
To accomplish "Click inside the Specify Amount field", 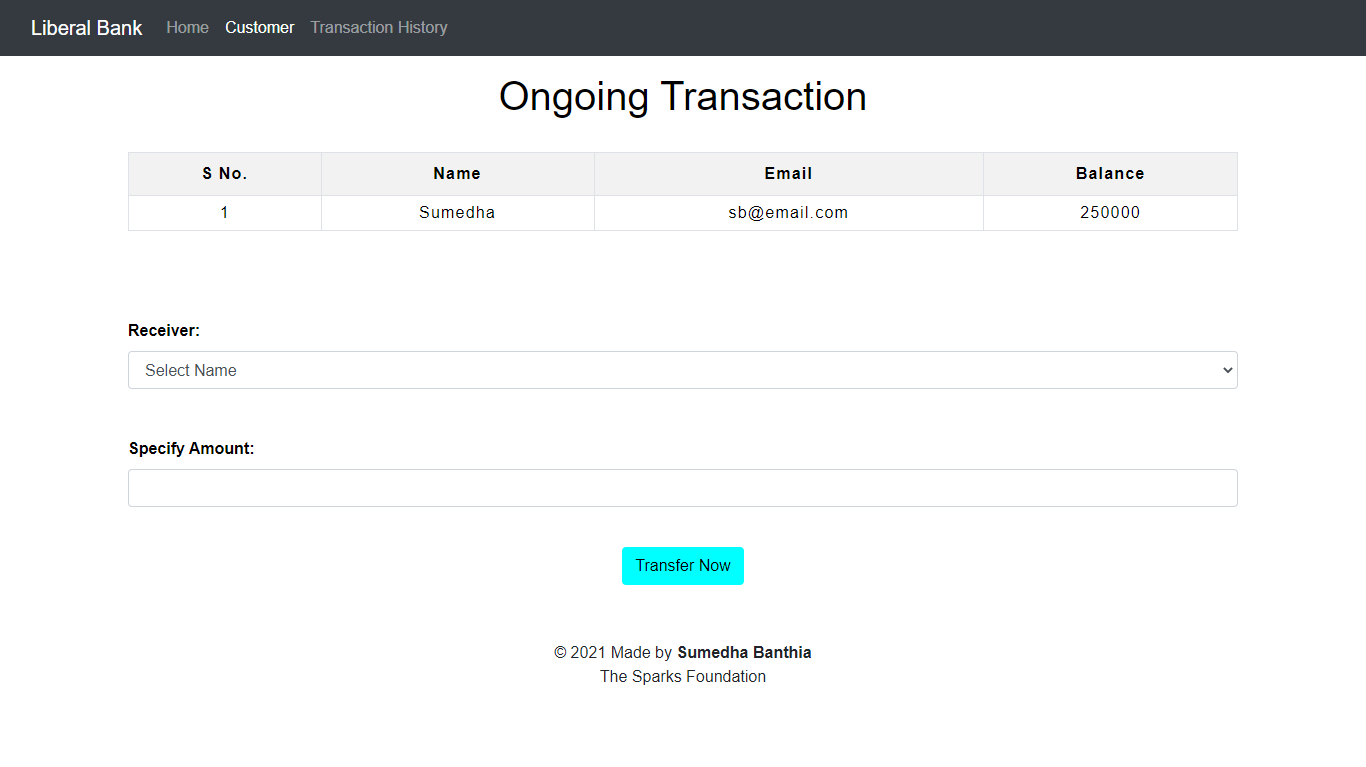I will 683,488.
